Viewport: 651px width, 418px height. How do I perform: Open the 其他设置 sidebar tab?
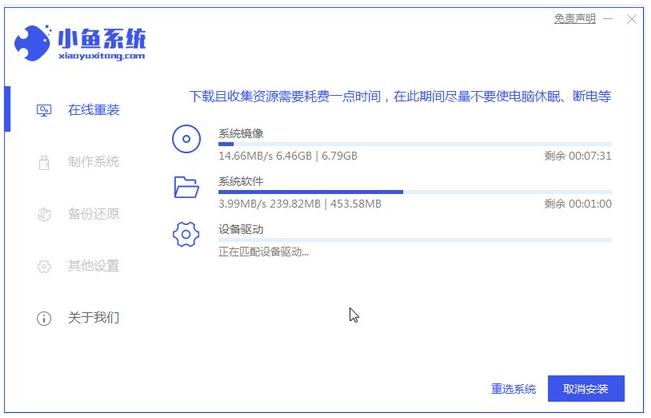pyautogui.click(x=93, y=266)
